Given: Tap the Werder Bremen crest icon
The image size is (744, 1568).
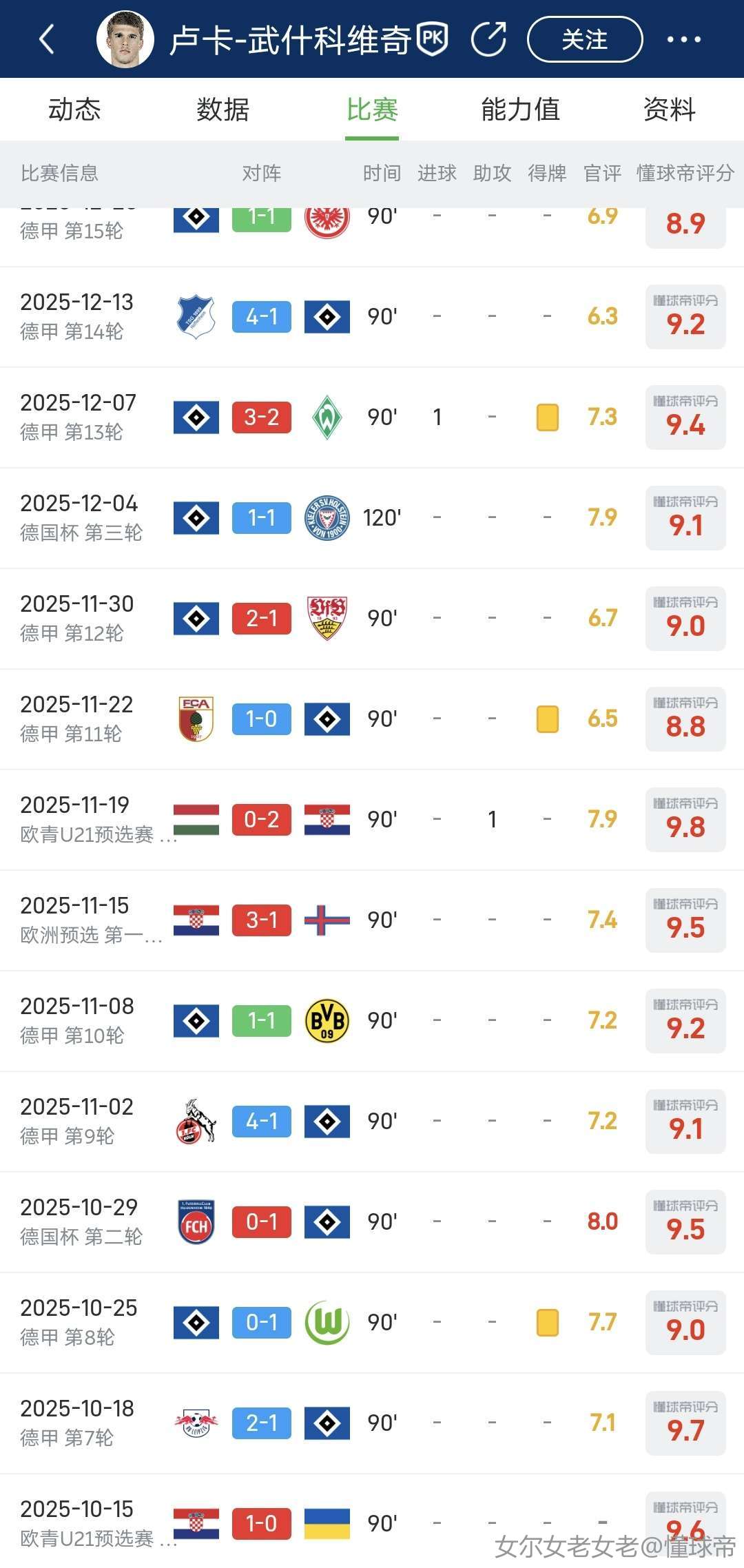Looking at the screenshot, I should 327,417.
